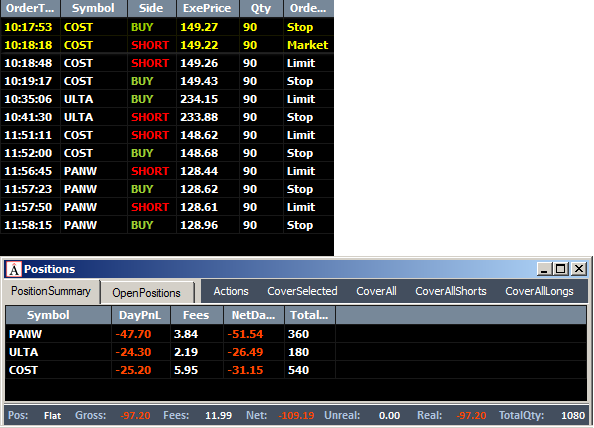Click the Positions Symbol column header

click(x=58, y=315)
